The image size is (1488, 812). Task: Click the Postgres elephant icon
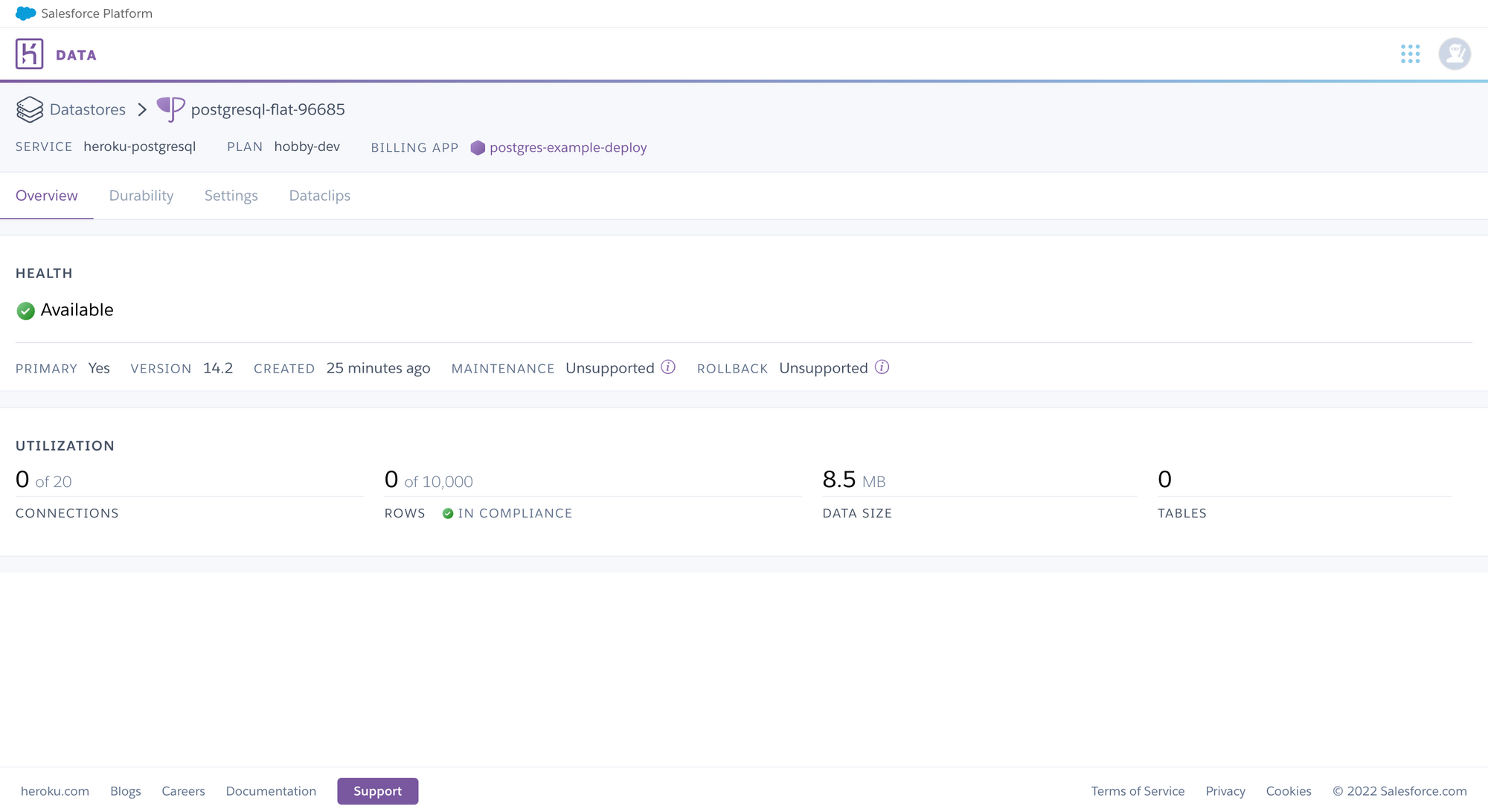[x=171, y=109]
